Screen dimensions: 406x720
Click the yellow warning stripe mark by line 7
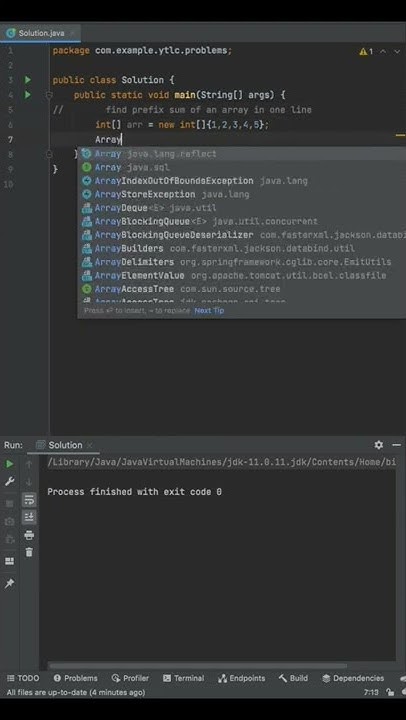tap(400, 135)
